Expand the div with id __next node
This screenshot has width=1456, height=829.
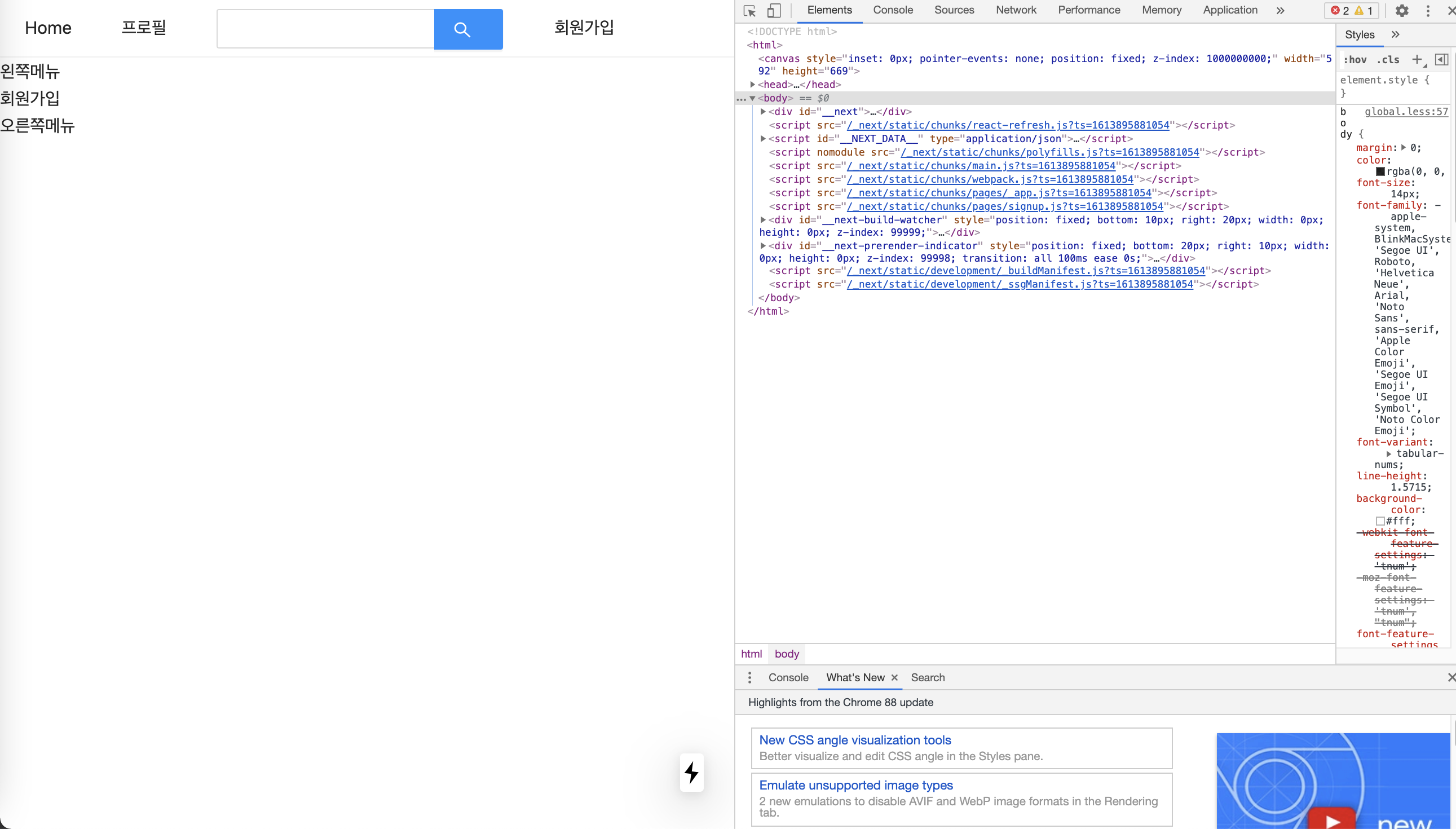(764, 112)
